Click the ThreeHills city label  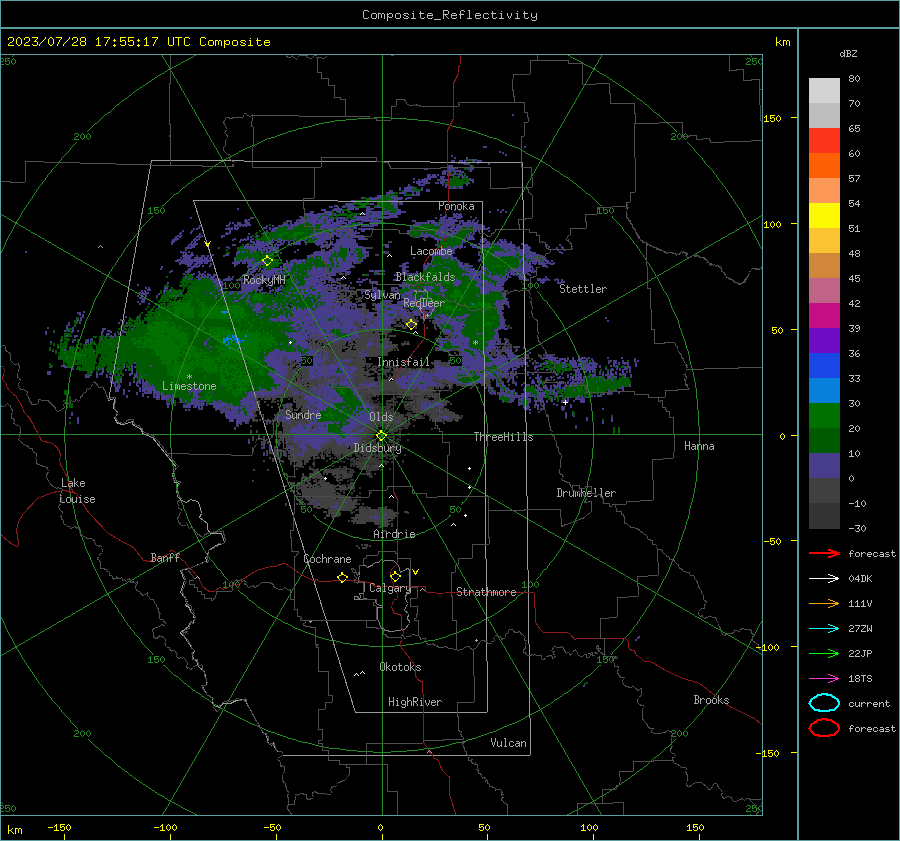pos(503,437)
